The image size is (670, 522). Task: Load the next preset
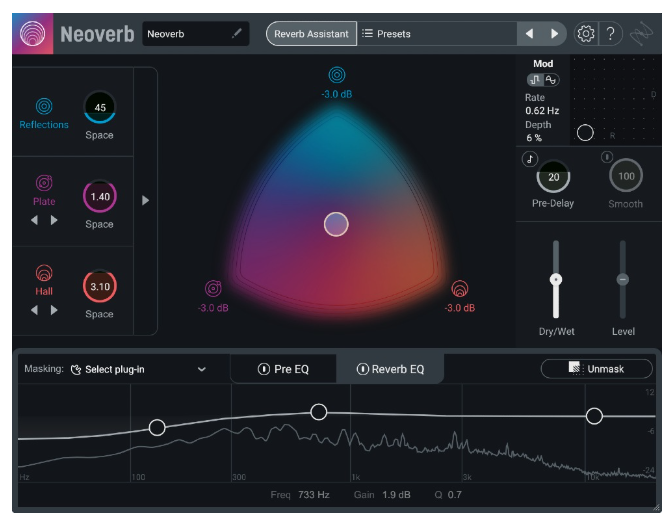point(554,33)
